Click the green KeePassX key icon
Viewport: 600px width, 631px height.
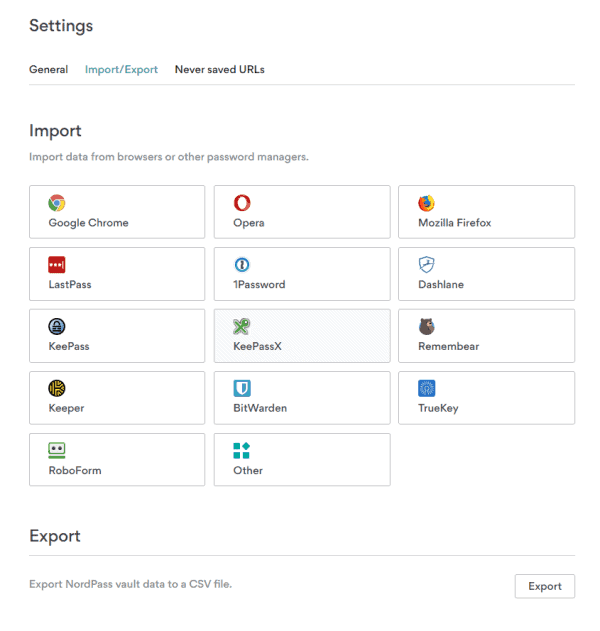tap(242, 326)
